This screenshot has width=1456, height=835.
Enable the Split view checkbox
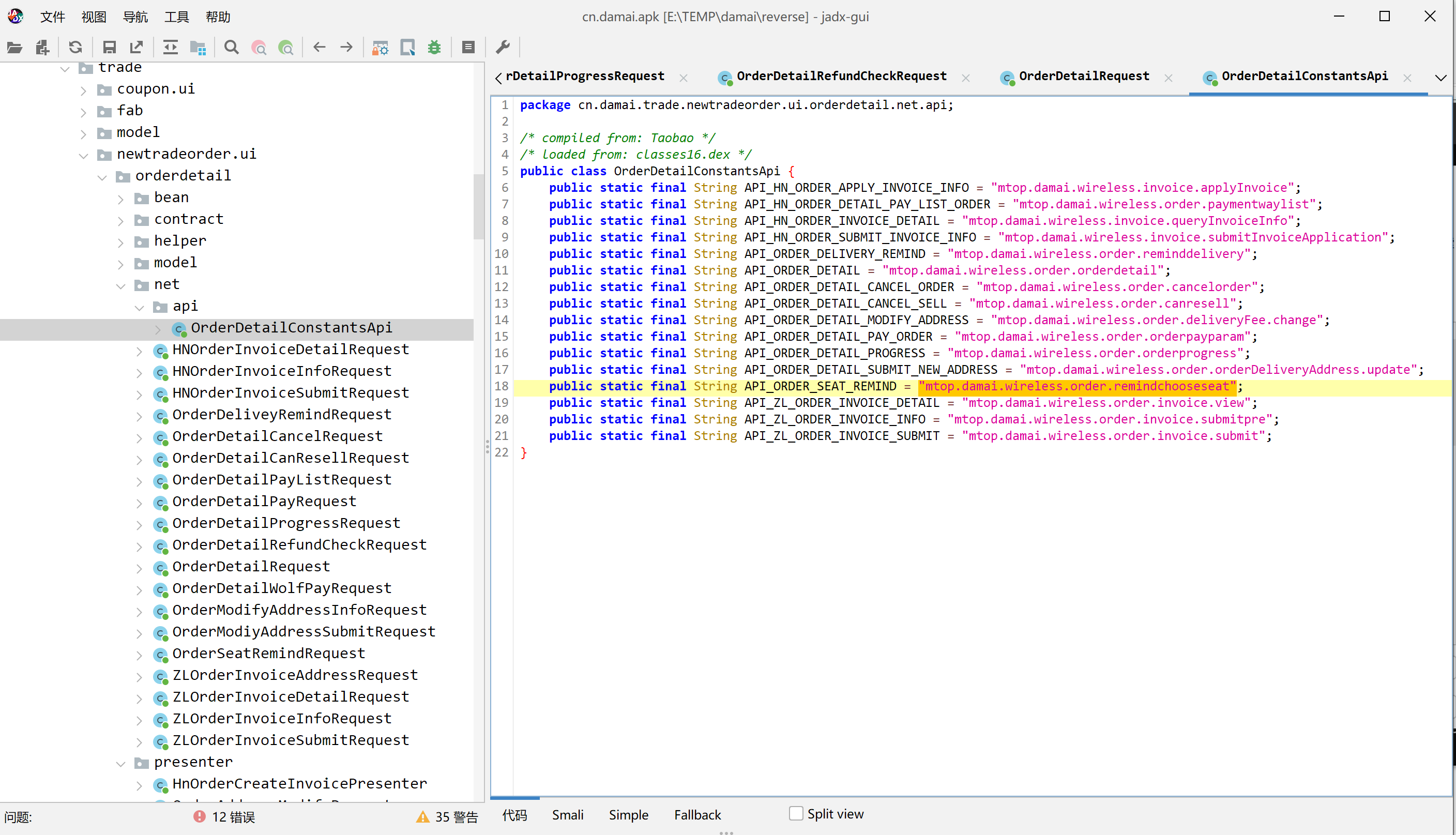[795, 813]
